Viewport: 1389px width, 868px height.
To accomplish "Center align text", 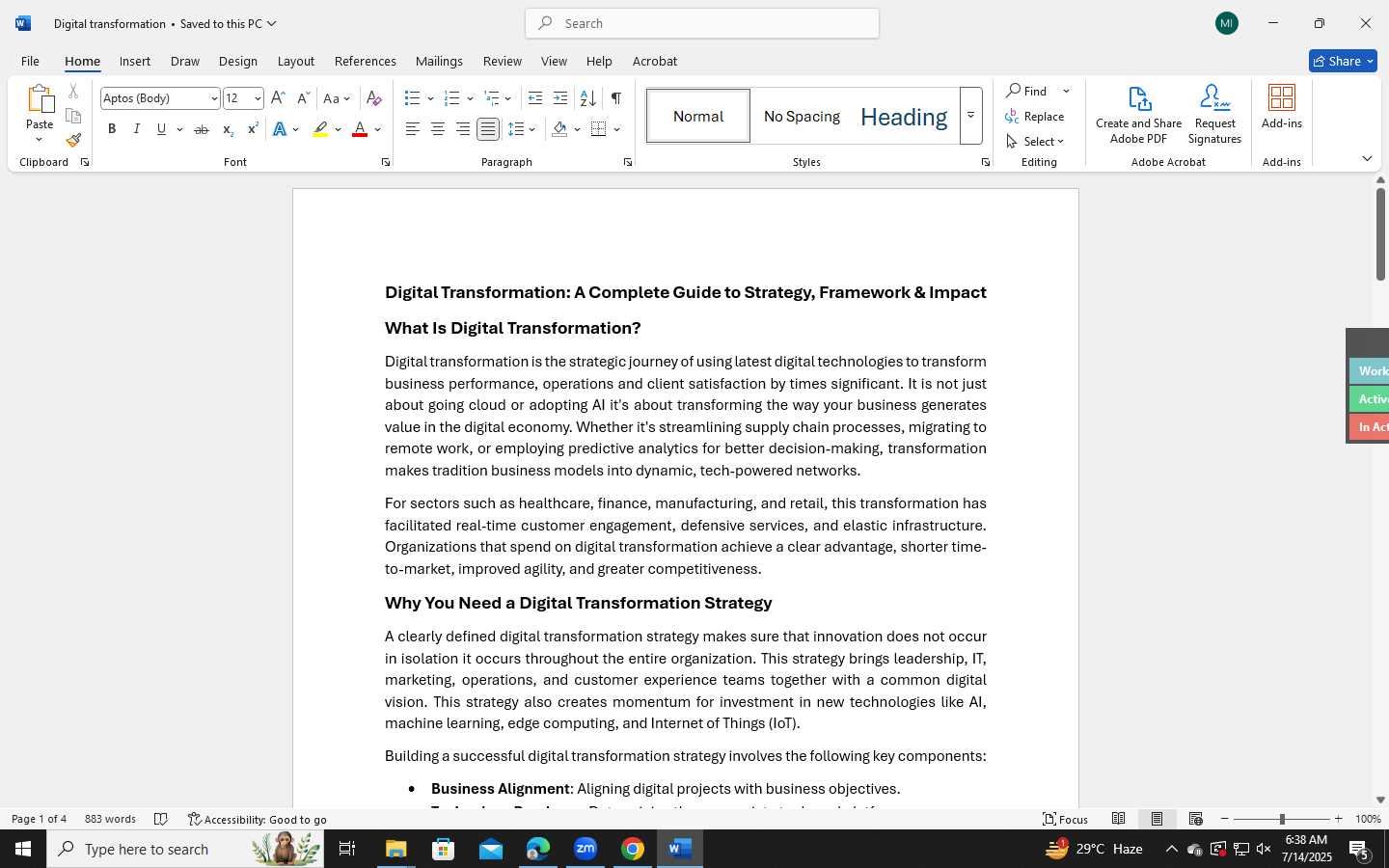I will (437, 129).
